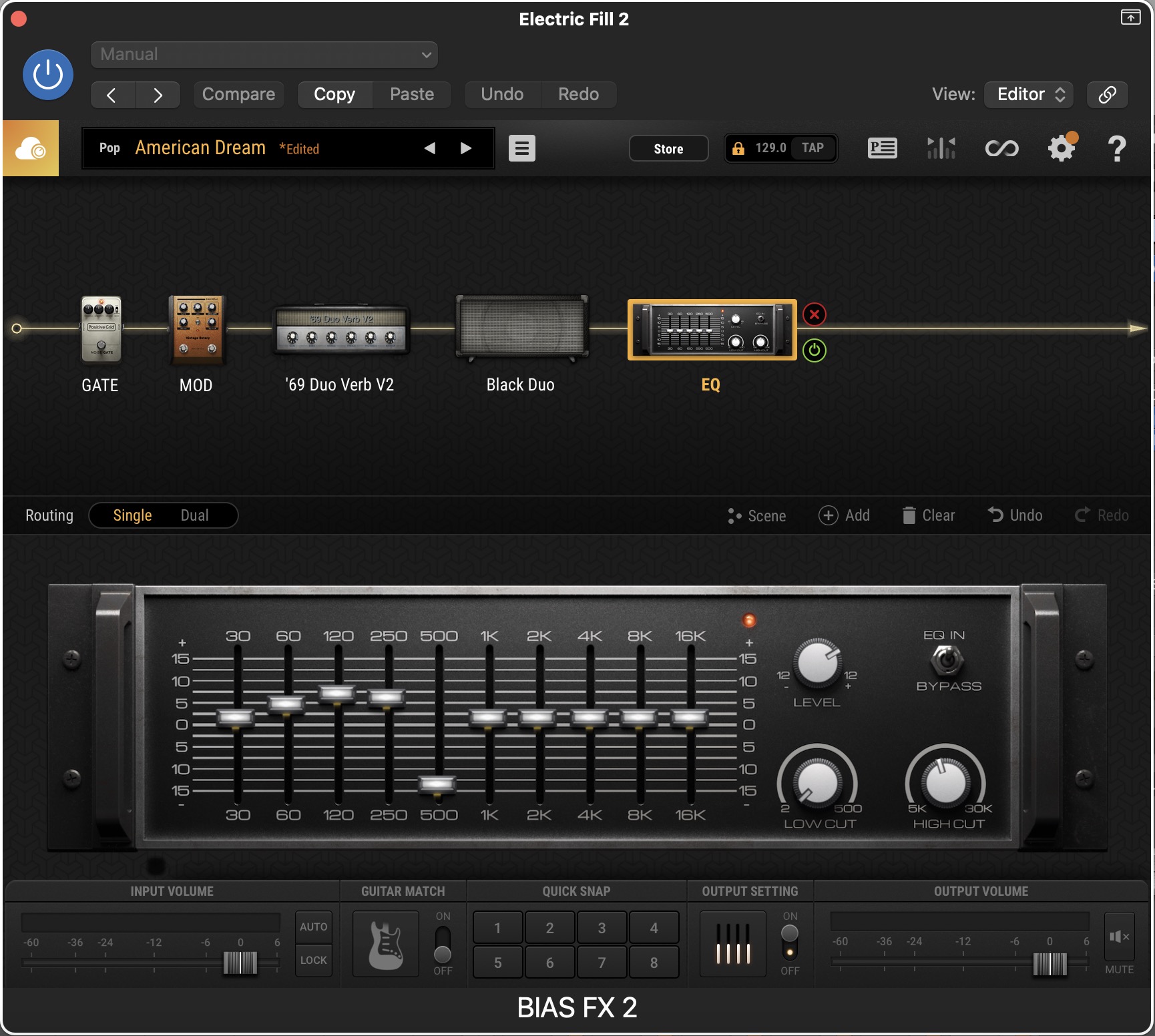The height and width of the screenshot is (1036, 1155).
Task: Click the EQ LEVEL knob
Action: [x=817, y=664]
